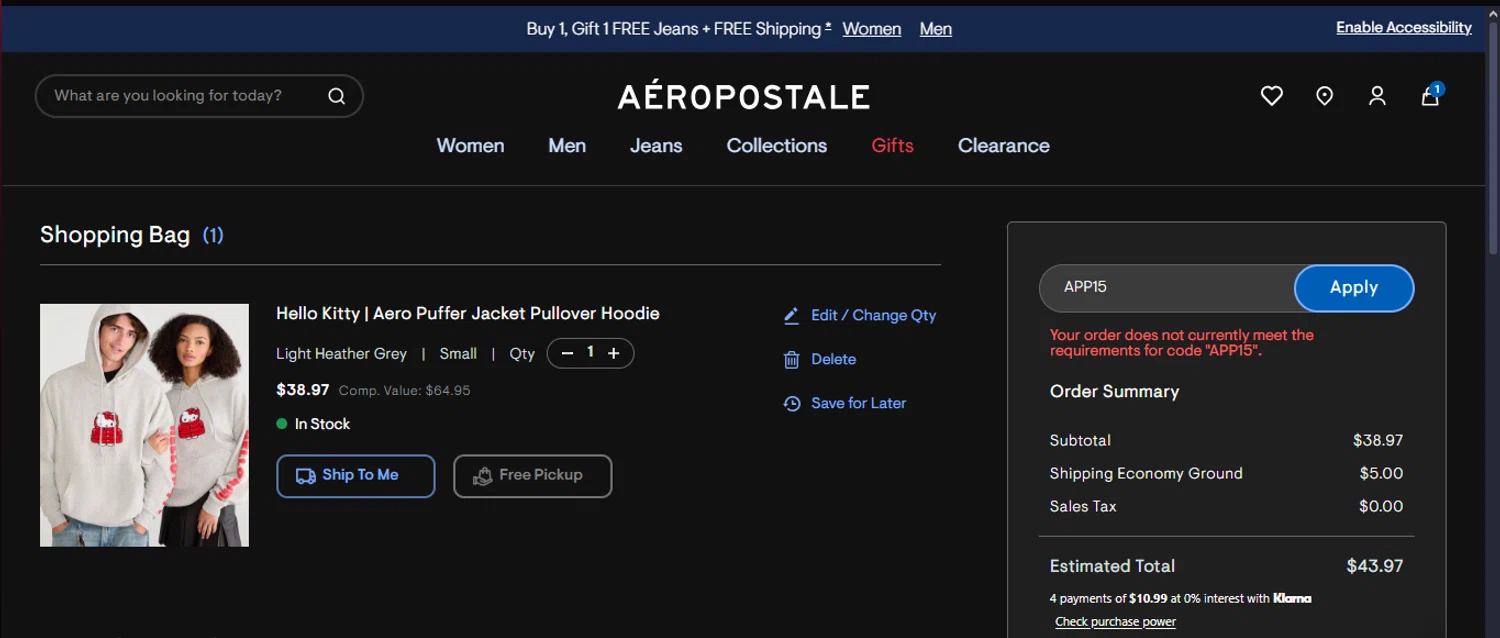
Task: Click the promo code input field
Action: coord(1167,288)
